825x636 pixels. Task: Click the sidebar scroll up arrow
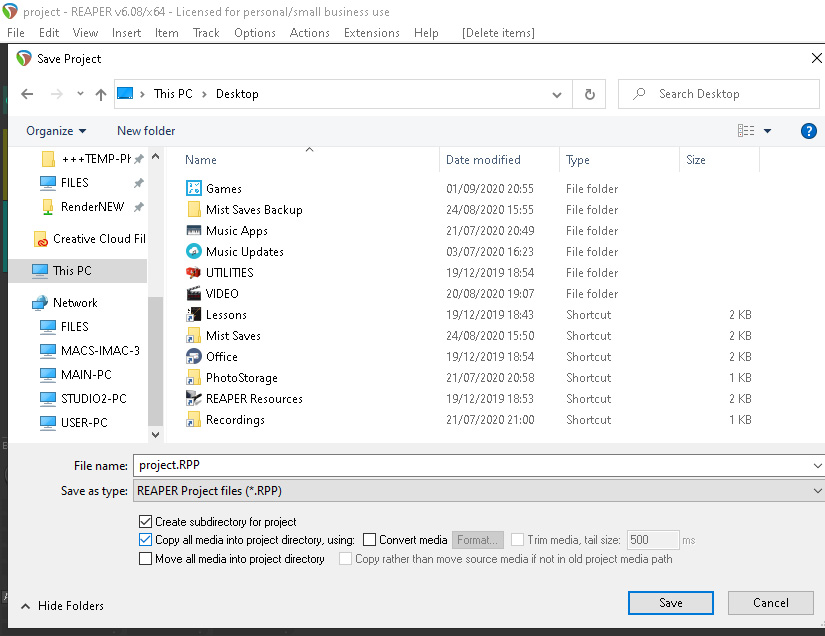155,157
